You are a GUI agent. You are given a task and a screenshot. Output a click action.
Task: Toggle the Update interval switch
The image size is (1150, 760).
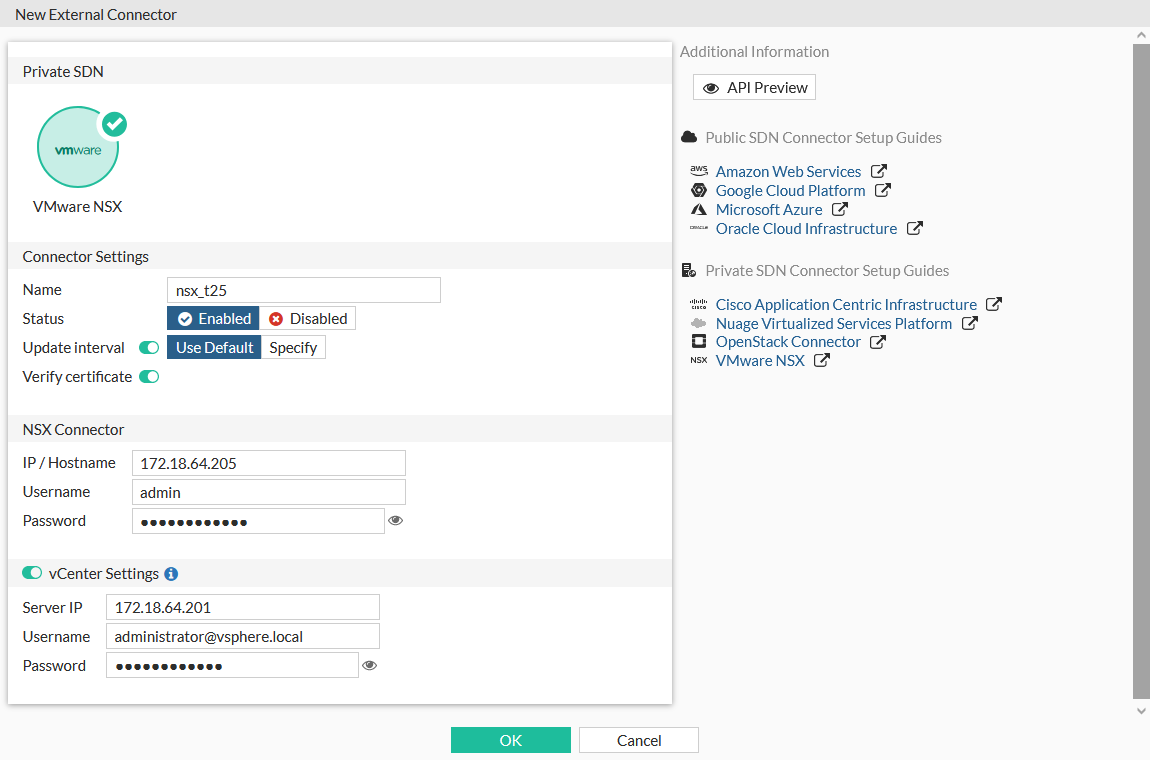149,348
